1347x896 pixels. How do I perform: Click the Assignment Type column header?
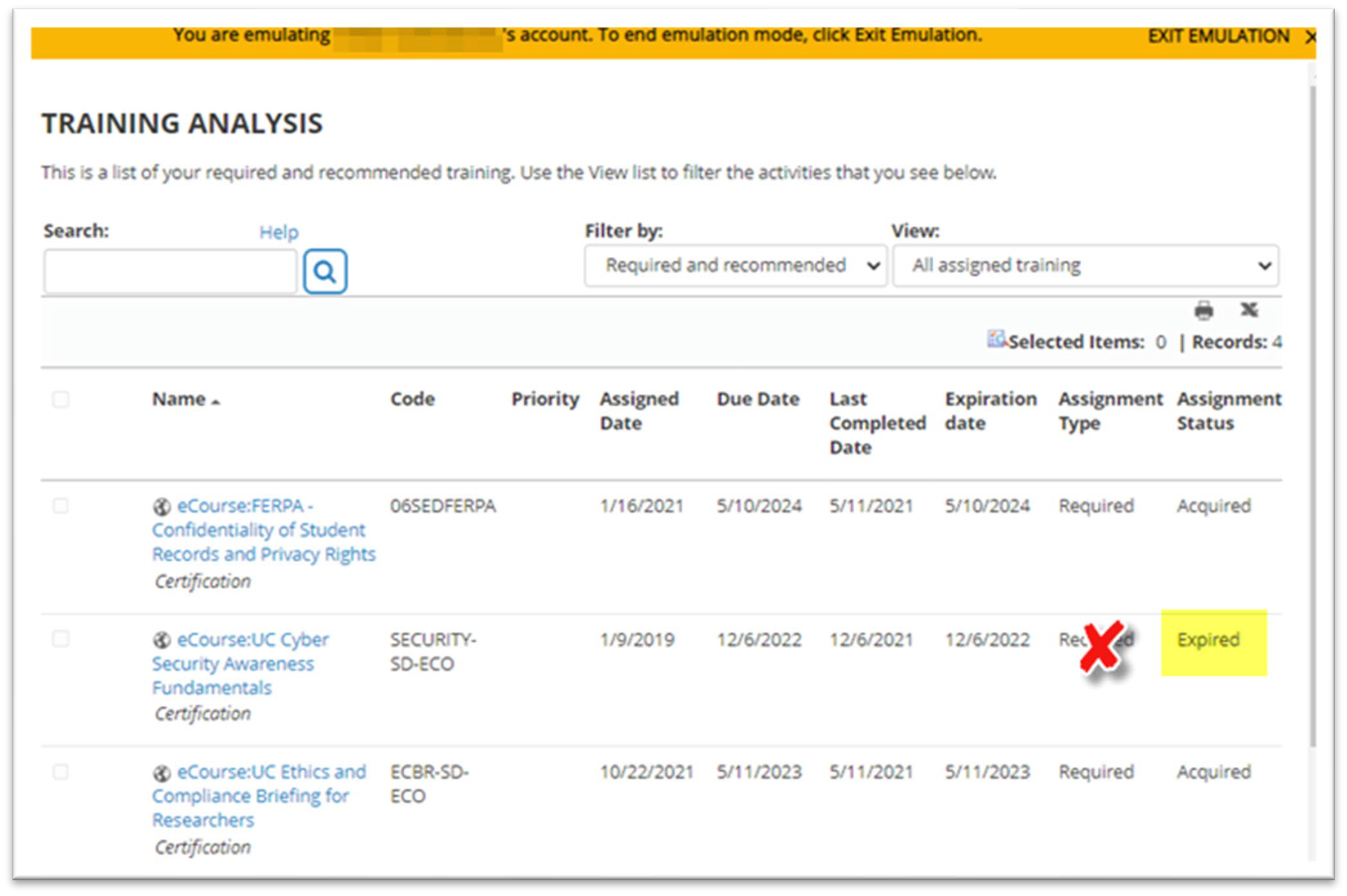(1111, 411)
